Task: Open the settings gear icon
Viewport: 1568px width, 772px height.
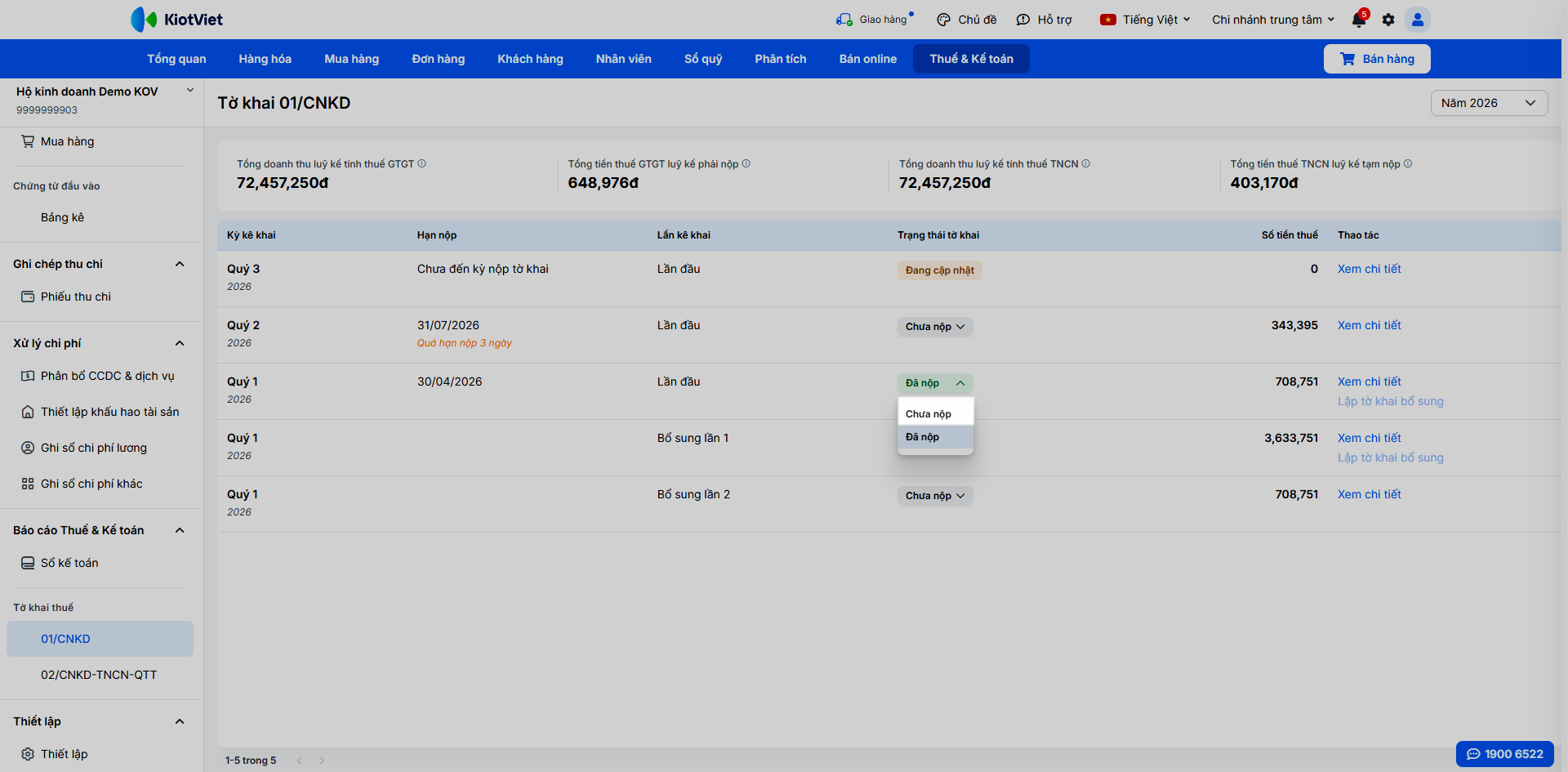Action: tap(1388, 20)
